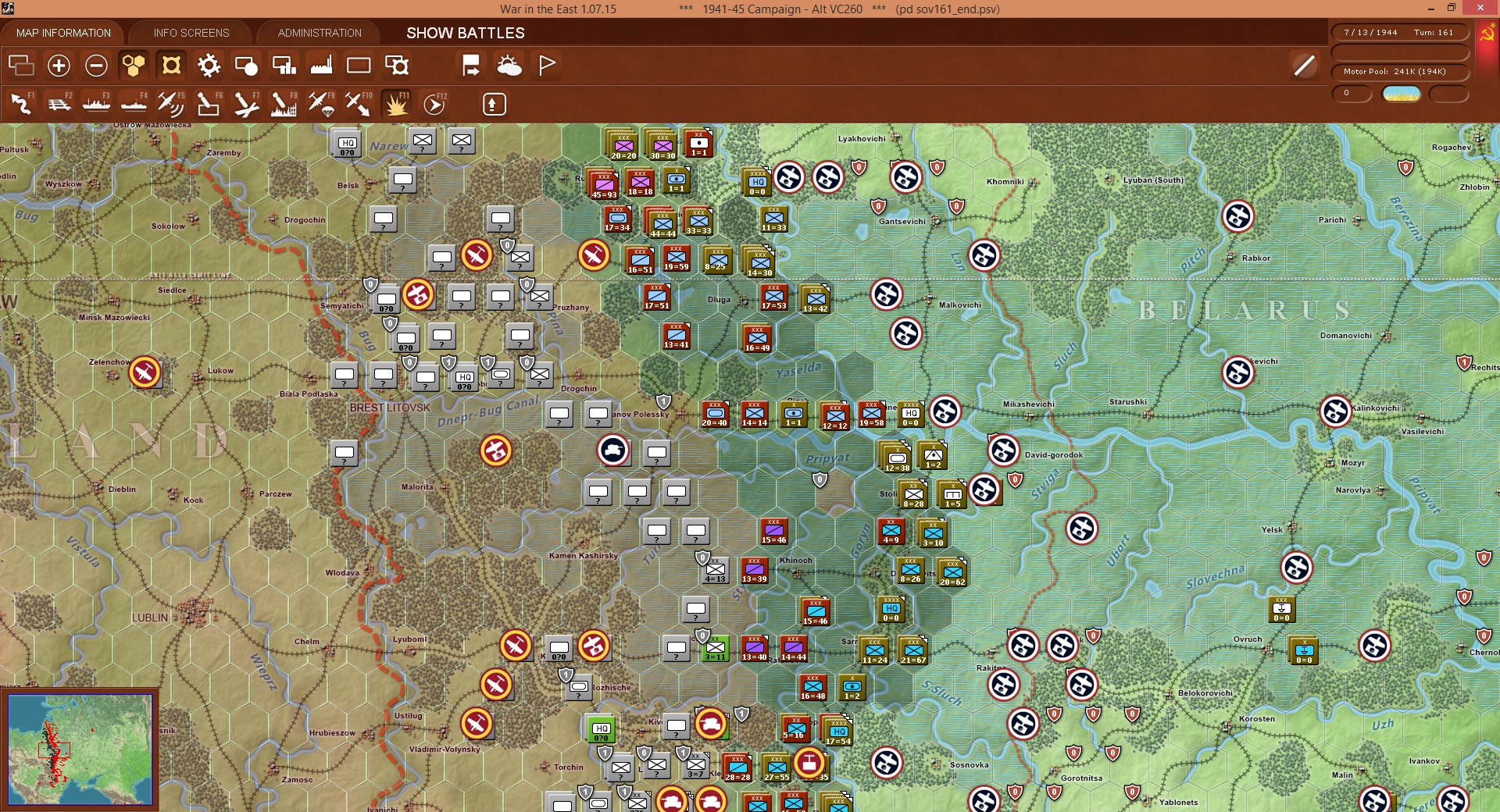Toggle F11 show battles mode

tap(396, 104)
